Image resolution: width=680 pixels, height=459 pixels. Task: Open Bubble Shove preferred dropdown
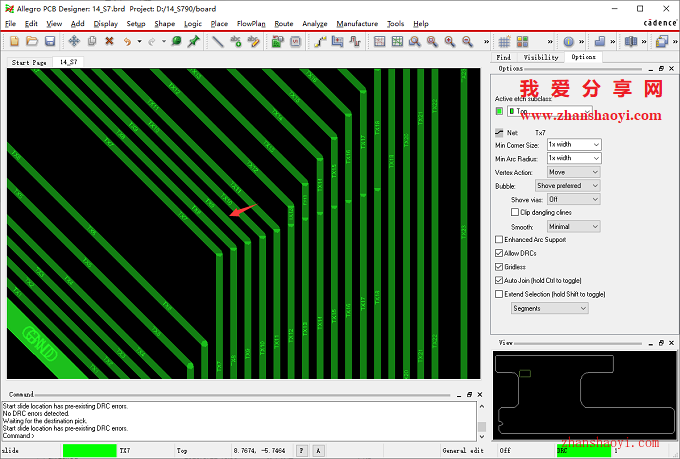[568, 186]
